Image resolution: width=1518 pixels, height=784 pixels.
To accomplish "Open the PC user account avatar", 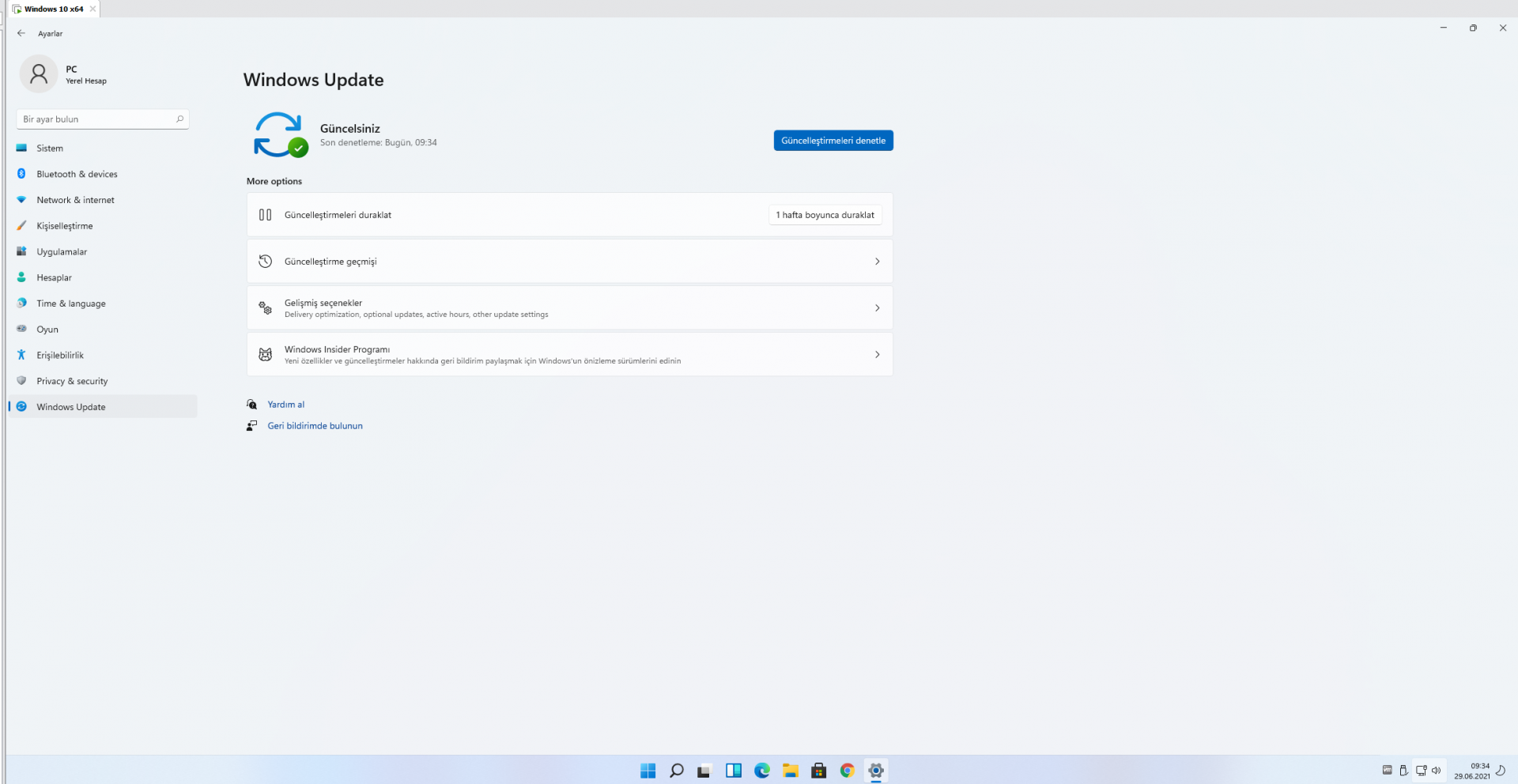I will coord(39,74).
